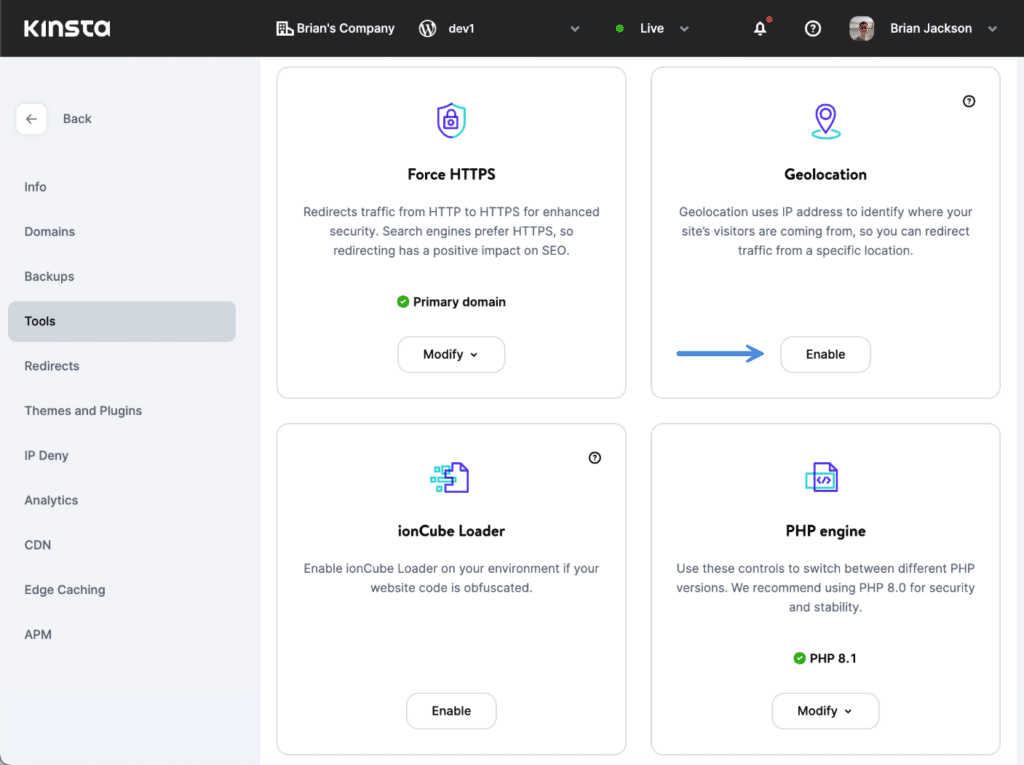The width and height of the screenshot is (1024, 765).
Task: Click the PHP 8.1 version text
Action: pos(833,659)
